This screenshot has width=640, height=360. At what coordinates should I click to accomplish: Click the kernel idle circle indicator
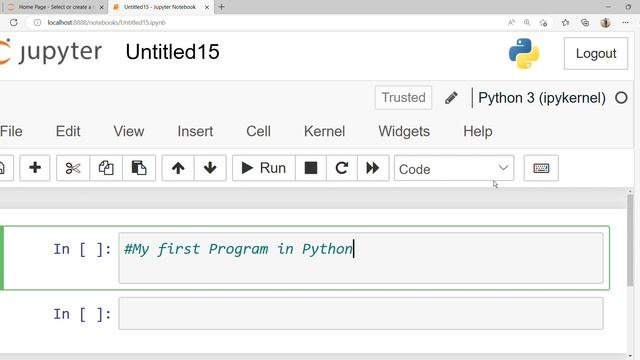[x=621, y=98]
